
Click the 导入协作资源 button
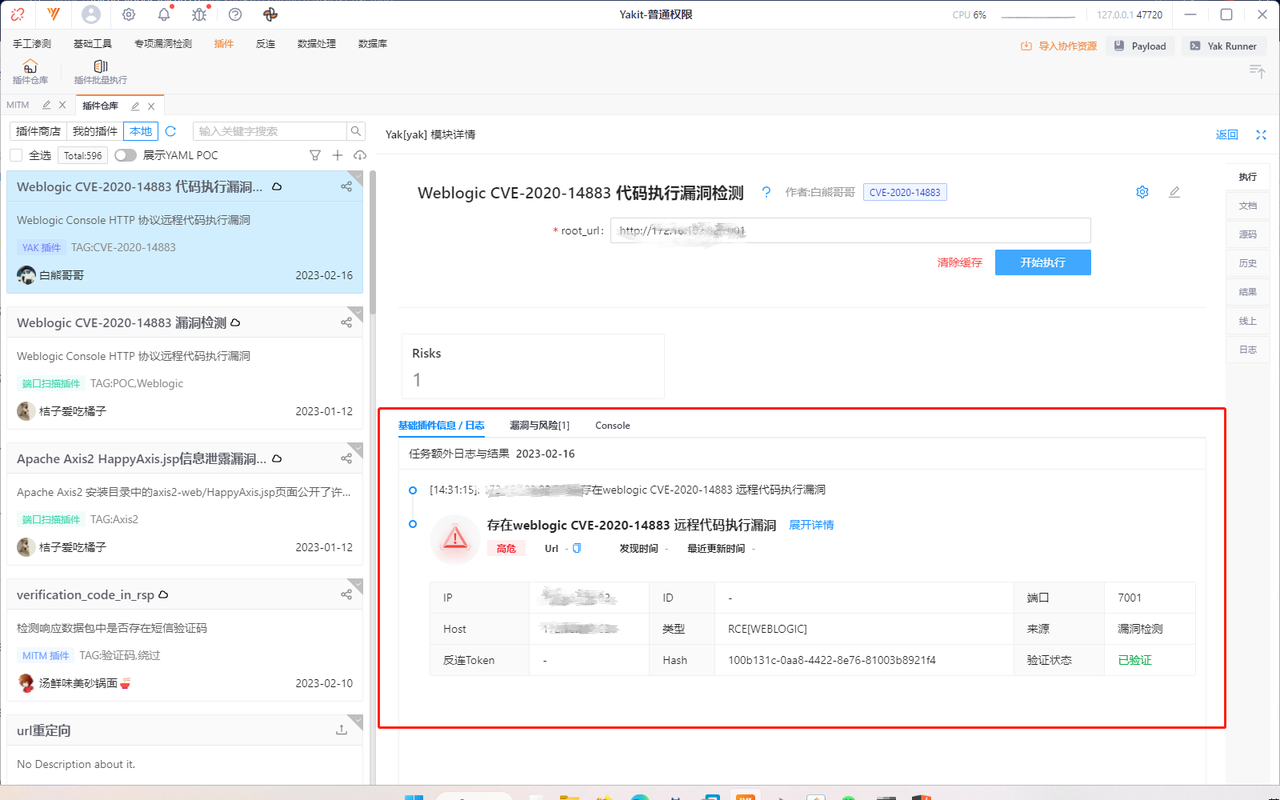coord(1059,46)
